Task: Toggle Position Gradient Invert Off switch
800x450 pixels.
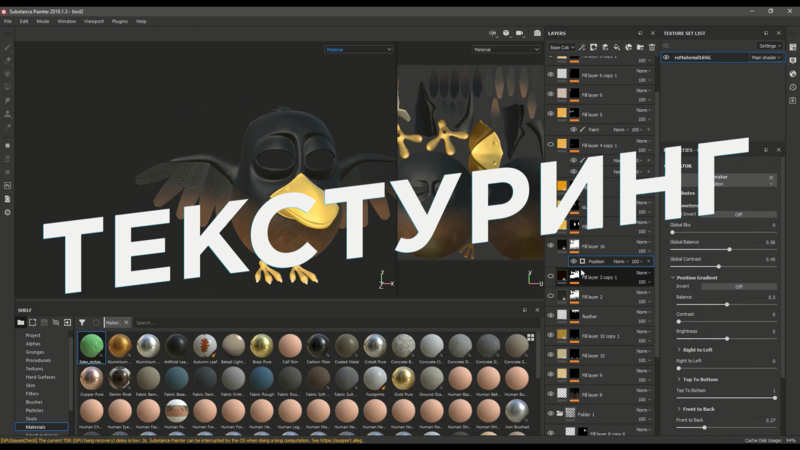Action: [x=739, y=287]
